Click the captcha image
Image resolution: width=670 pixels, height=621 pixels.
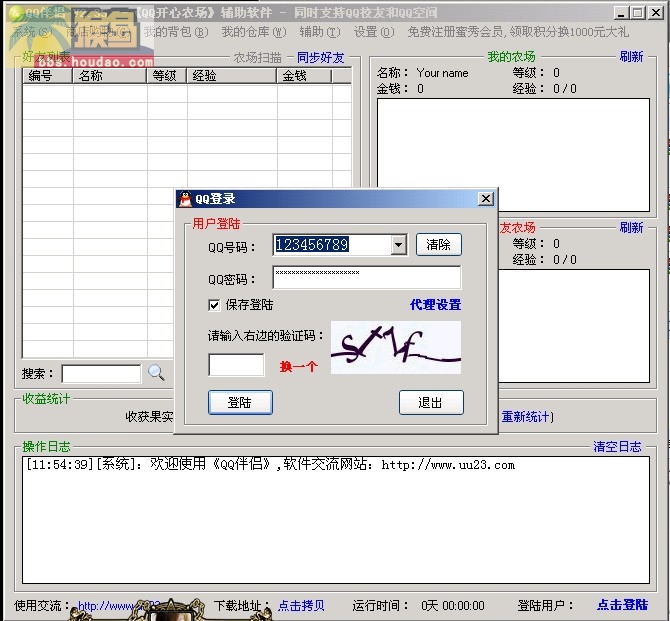tap(396, 347)
